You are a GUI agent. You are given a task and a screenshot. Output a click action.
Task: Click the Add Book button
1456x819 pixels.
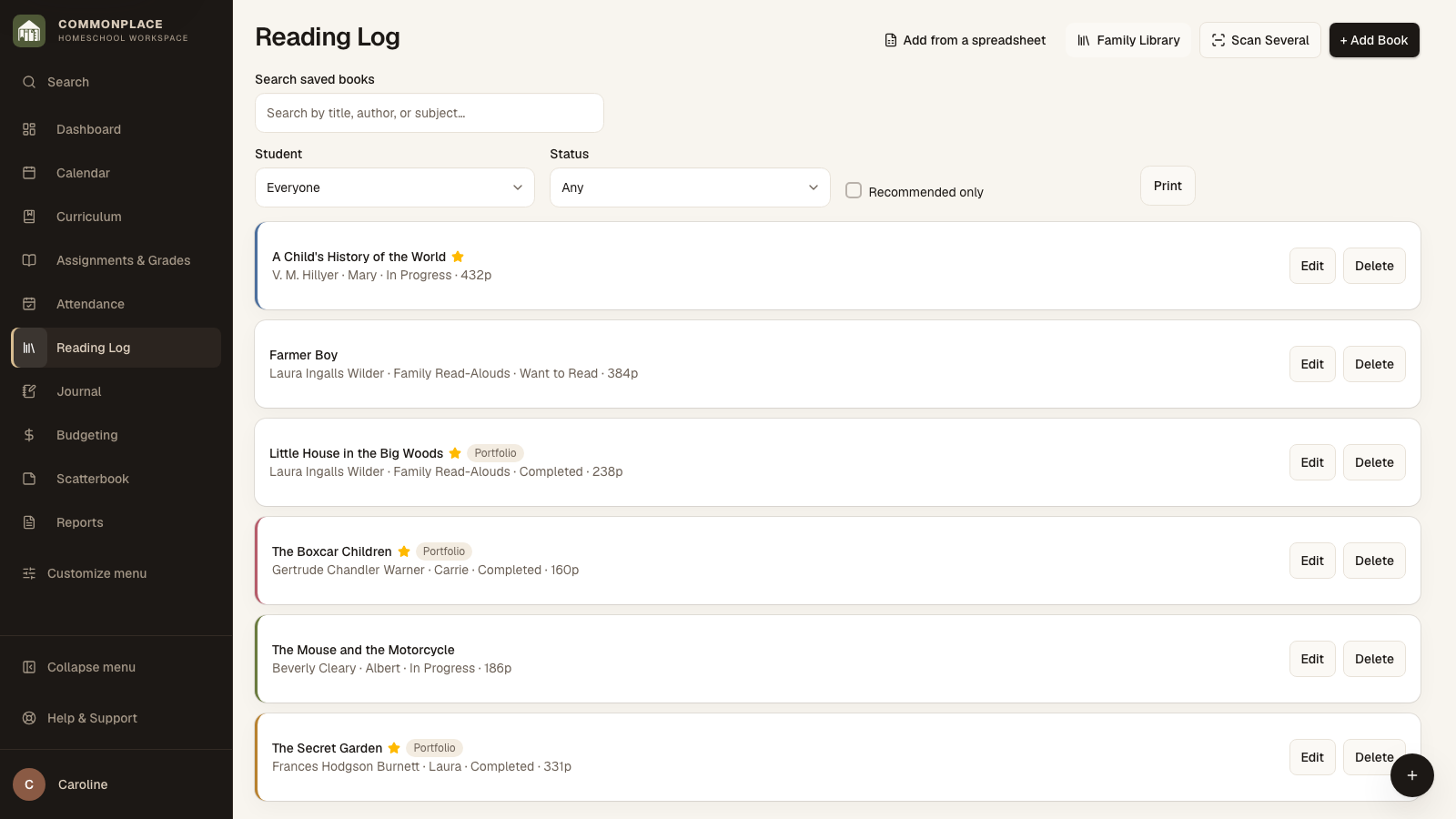[1374, 40]
